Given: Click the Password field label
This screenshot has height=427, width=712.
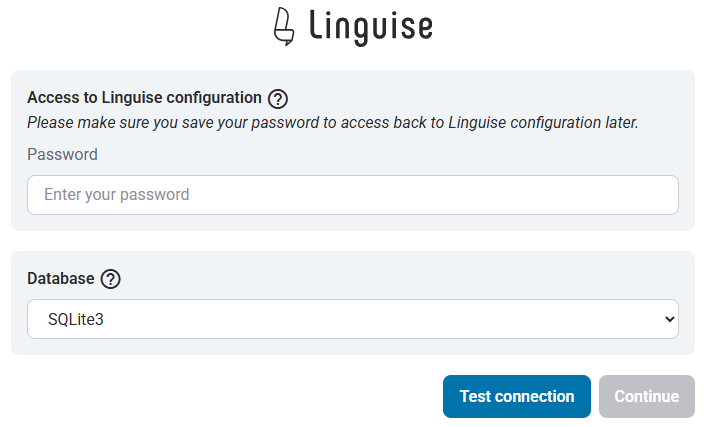Looking at the screenshot, I should pyautogui.click(x=62, y=154).
